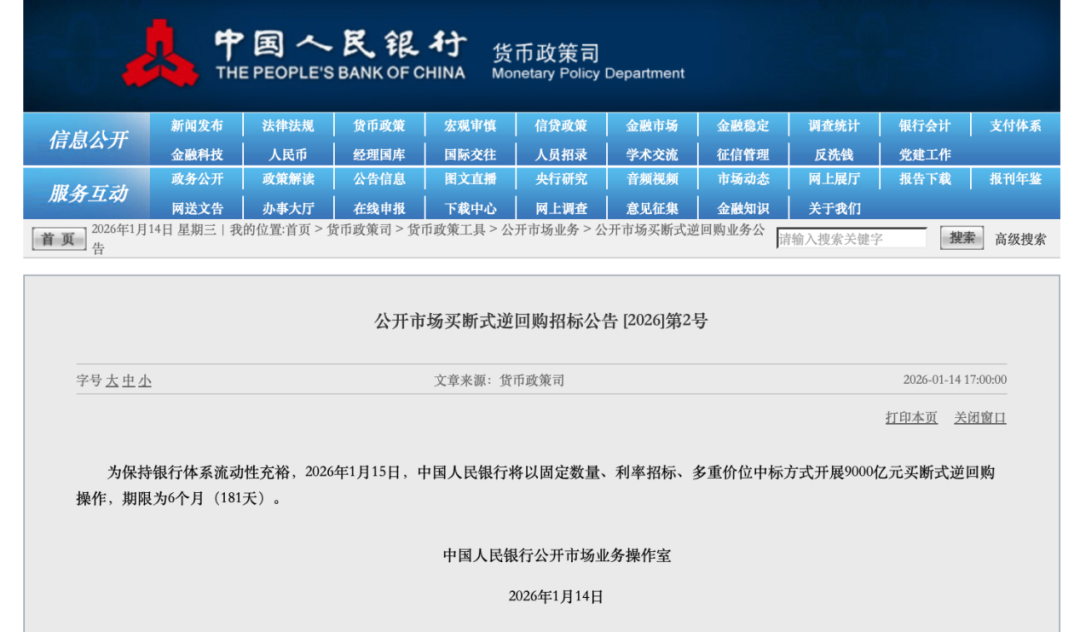Select 意见征集 navigation link

click(x=652, y=208)
